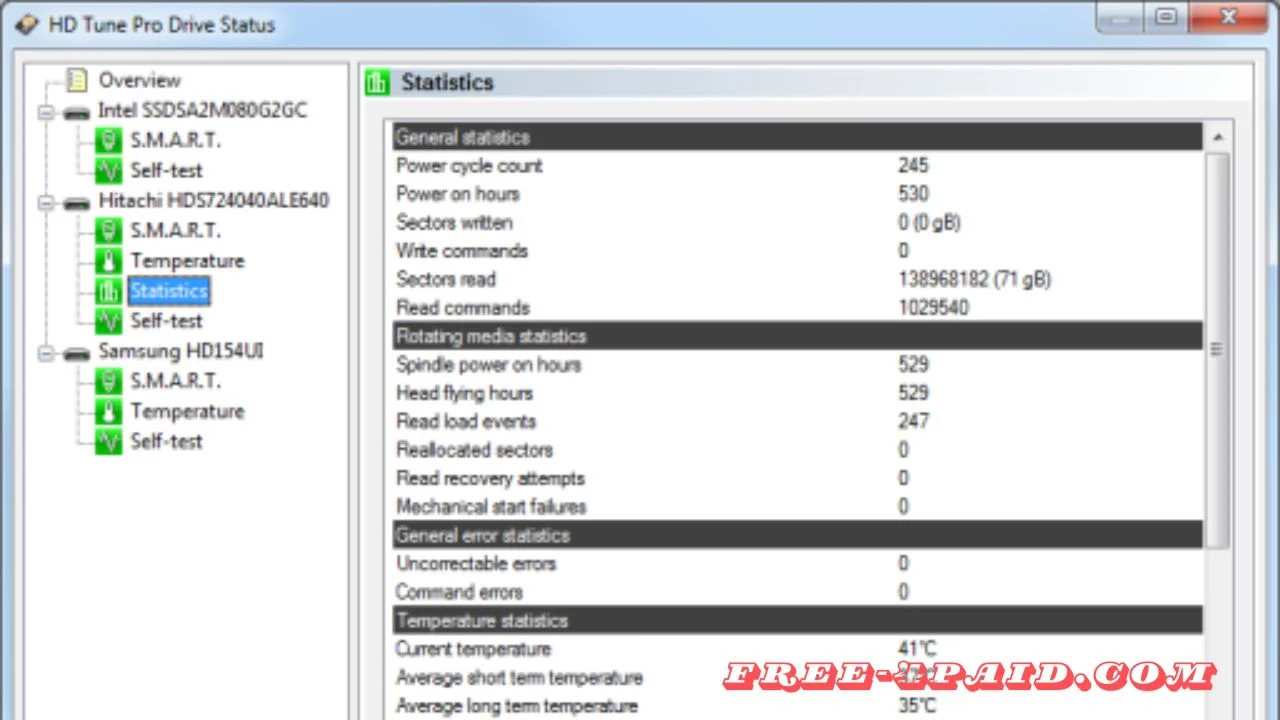This screenshot has width=1280, height=720.
Task: Click the Overview page icon
Action: pyautogui.click(x=77, y=81)
